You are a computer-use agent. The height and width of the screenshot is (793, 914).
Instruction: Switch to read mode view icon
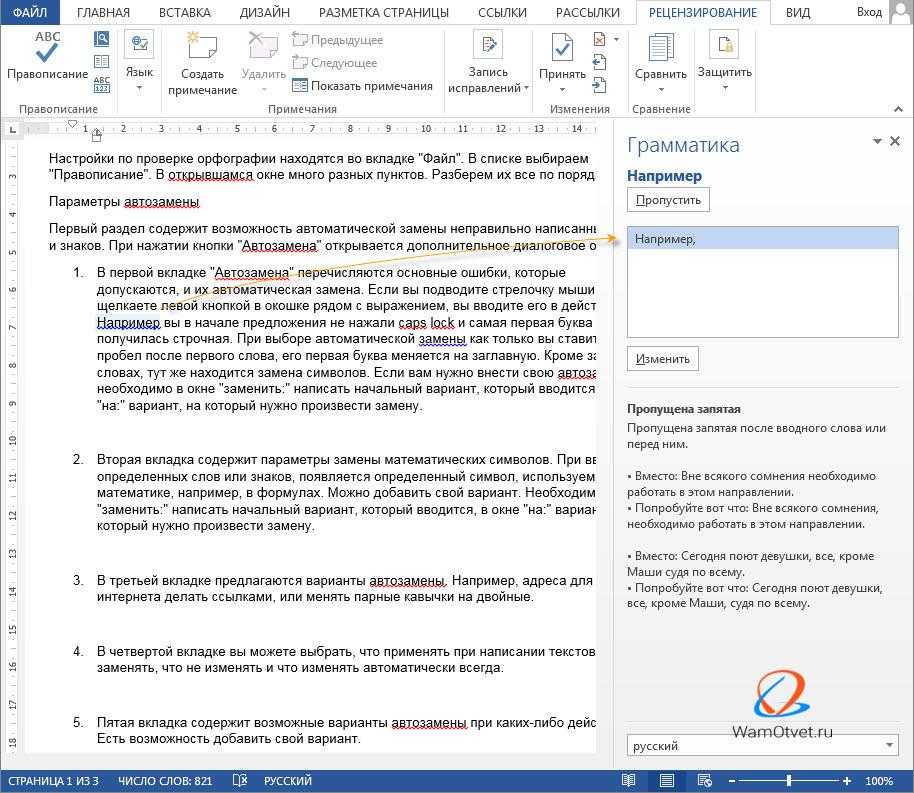pos(628,780)
